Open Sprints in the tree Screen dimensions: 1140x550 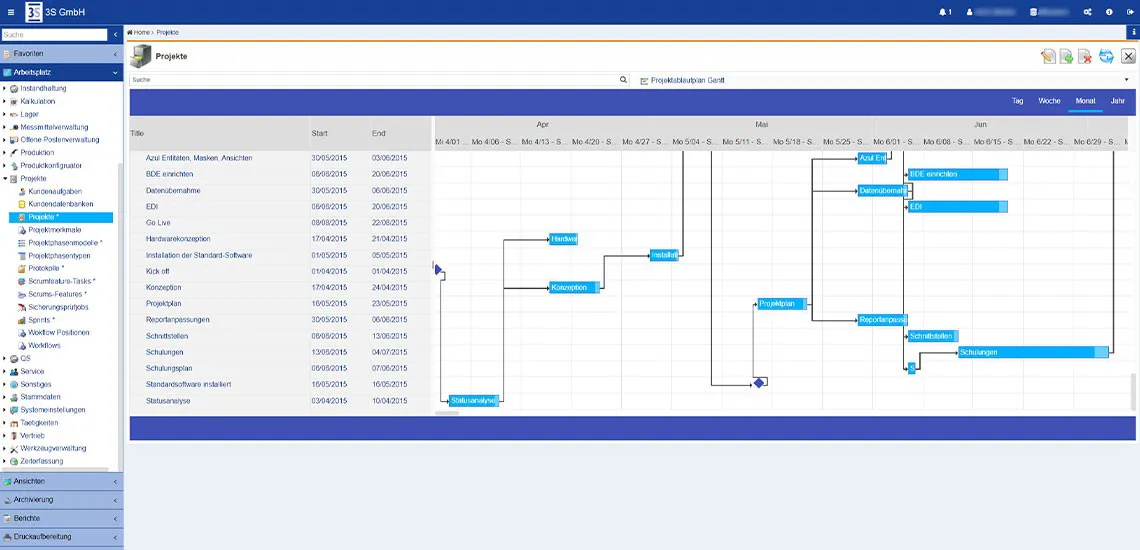(x=41, y=320)
